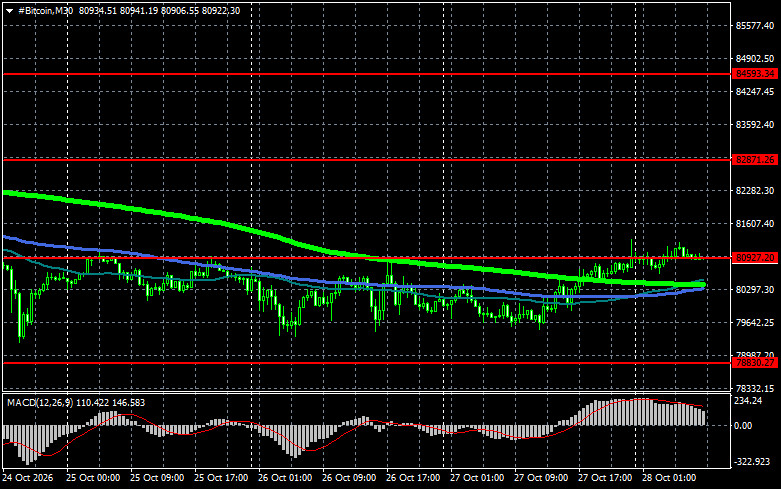Click the 26 Oct 09:00 time axis label
Image resolution: width=781 pixels, height=489 pixels.
tap(349, 478)
